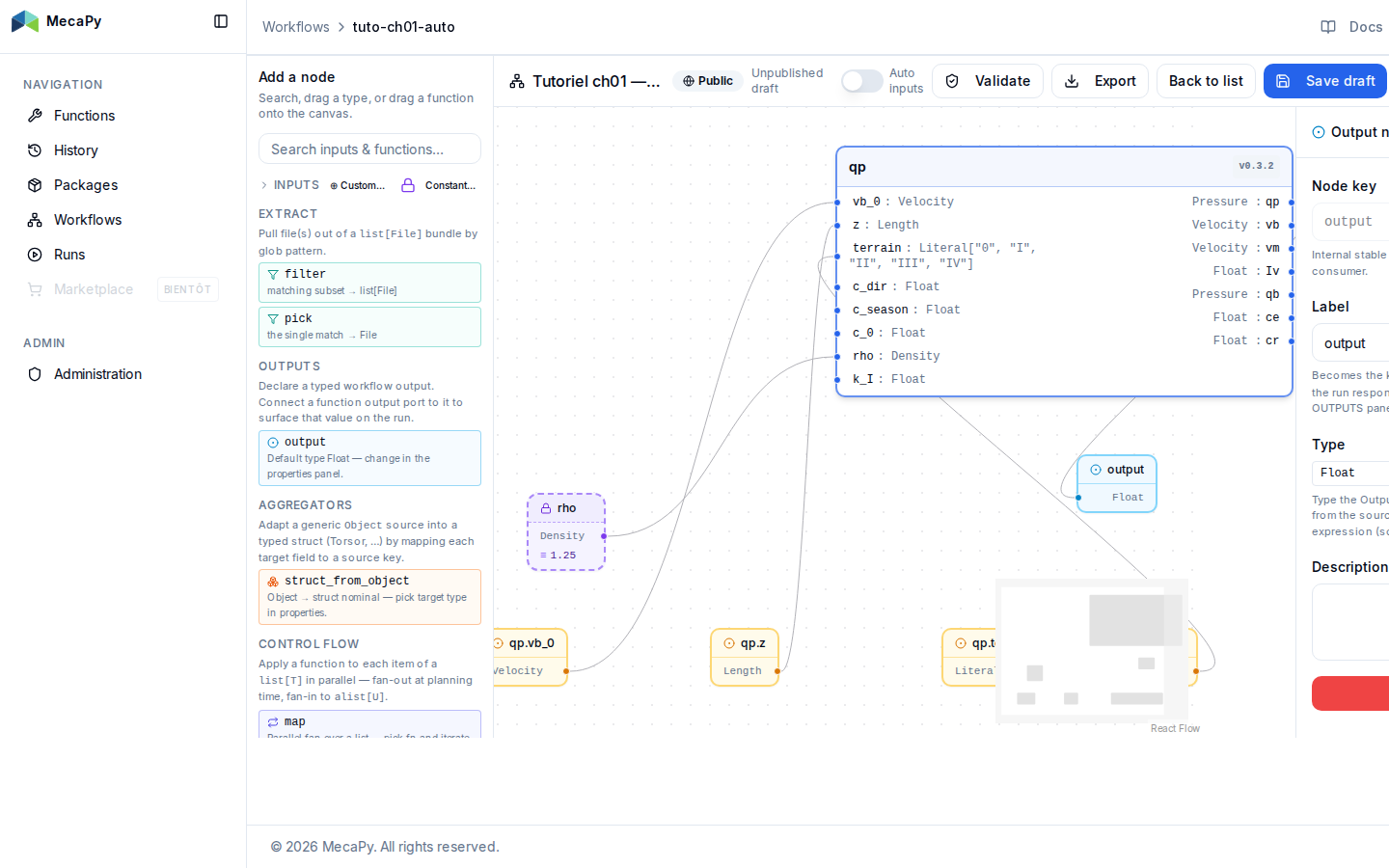Image resolution: width=1389 pixels, height=868 pixels.
Task: Open the Functions page in navigation
Action: pyautogui.click(x=123, y=116)
